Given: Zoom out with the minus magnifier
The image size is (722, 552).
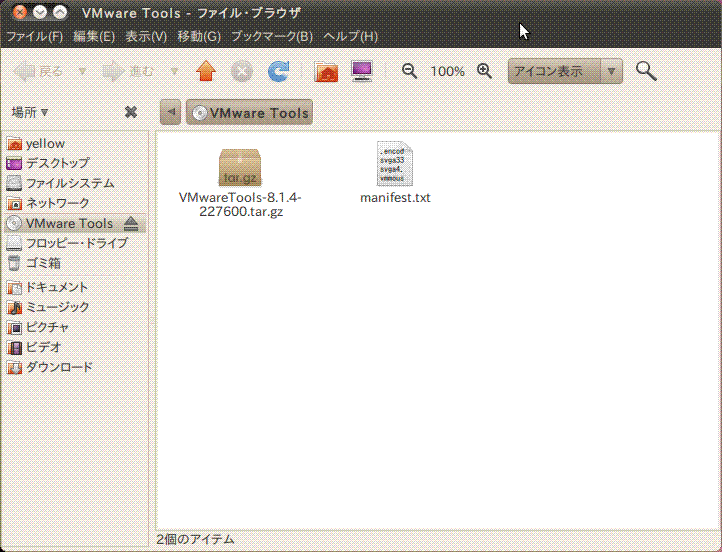Looking at the screenshot, I should point(409,71).
